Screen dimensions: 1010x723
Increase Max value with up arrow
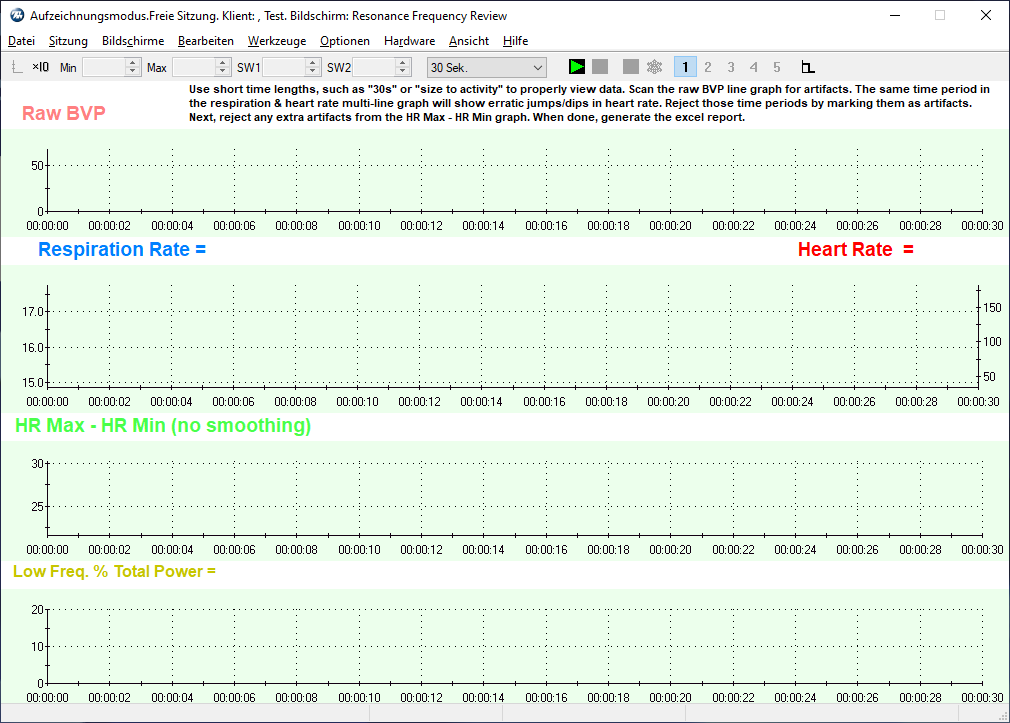coord(222,63)
